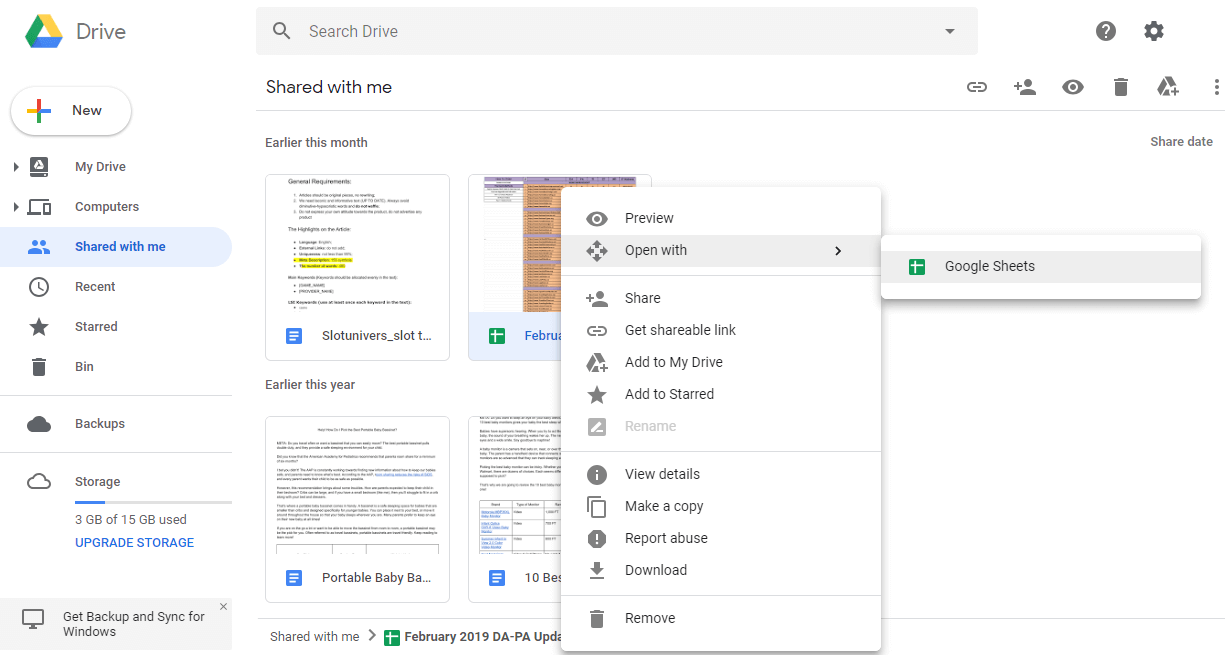Click the Get shareable link toolbar icon
The height and width of the screenshot is (655, 1225).
point(976,87)
